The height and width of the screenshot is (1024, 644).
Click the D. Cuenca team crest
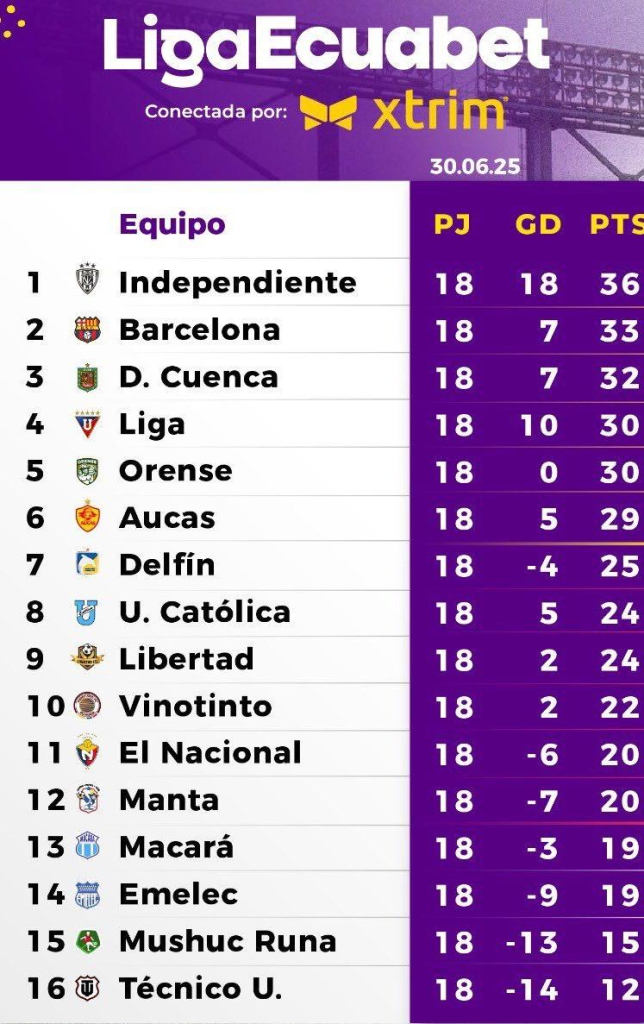point(86,377)
